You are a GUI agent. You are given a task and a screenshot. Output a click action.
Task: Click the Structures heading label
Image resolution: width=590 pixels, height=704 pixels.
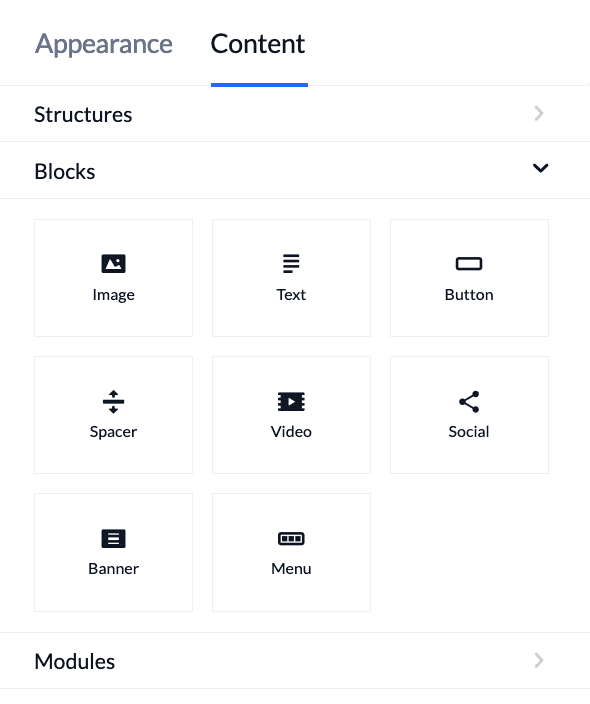[x=83, y=114]
